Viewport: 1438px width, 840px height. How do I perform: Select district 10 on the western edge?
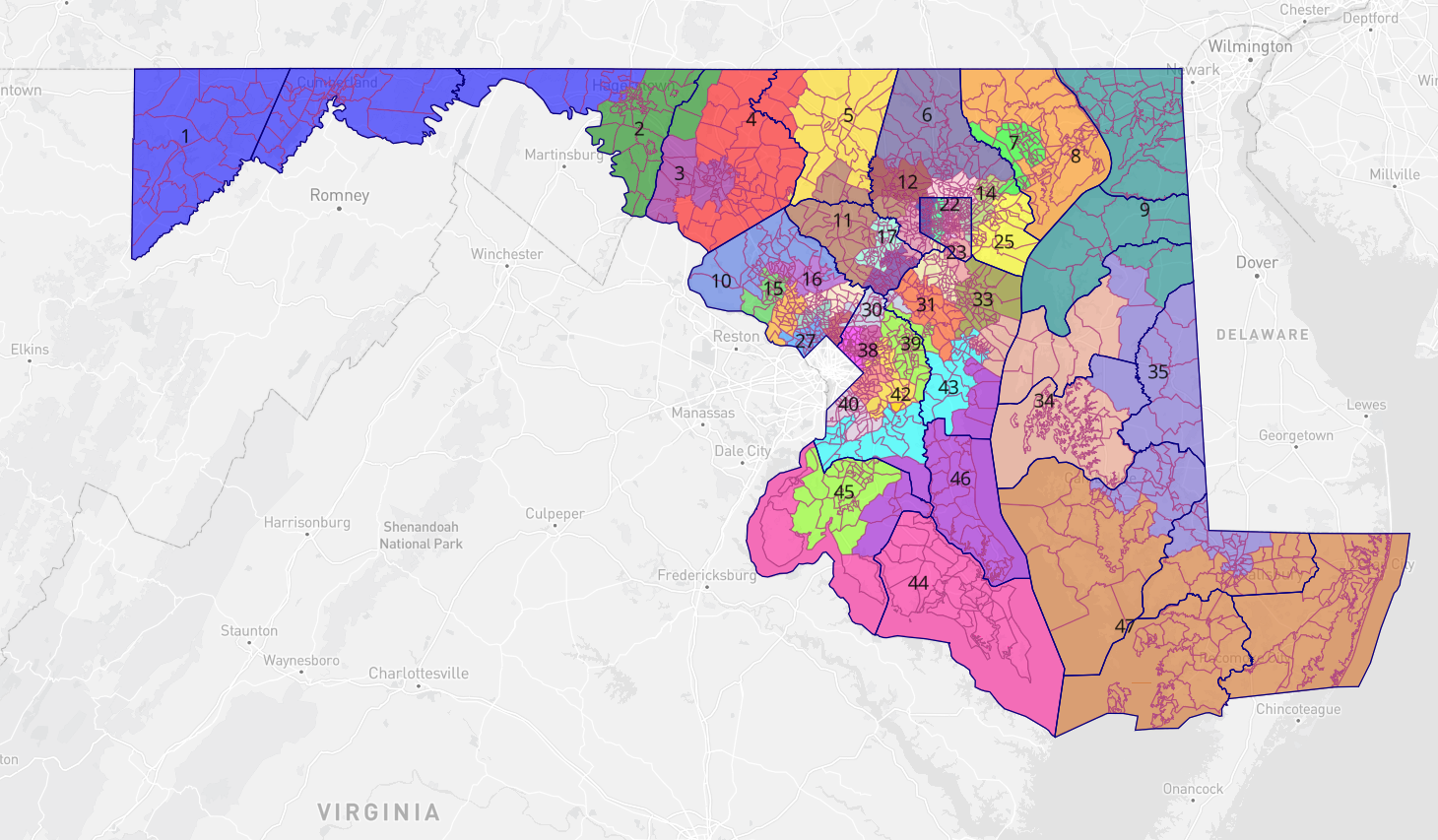pos(721,282)
